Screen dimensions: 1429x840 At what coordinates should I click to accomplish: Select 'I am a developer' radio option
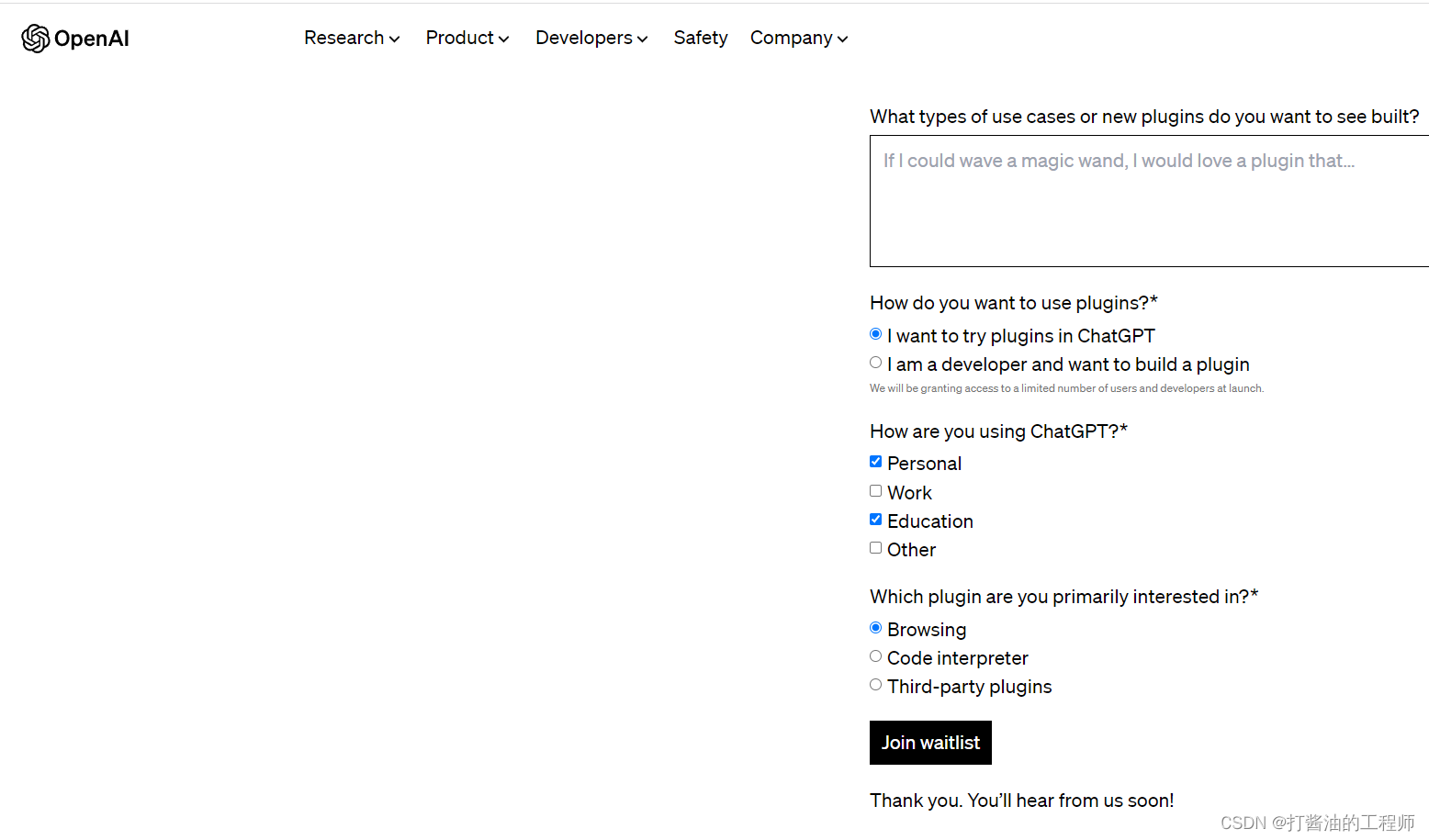click(x=875, y=363)
